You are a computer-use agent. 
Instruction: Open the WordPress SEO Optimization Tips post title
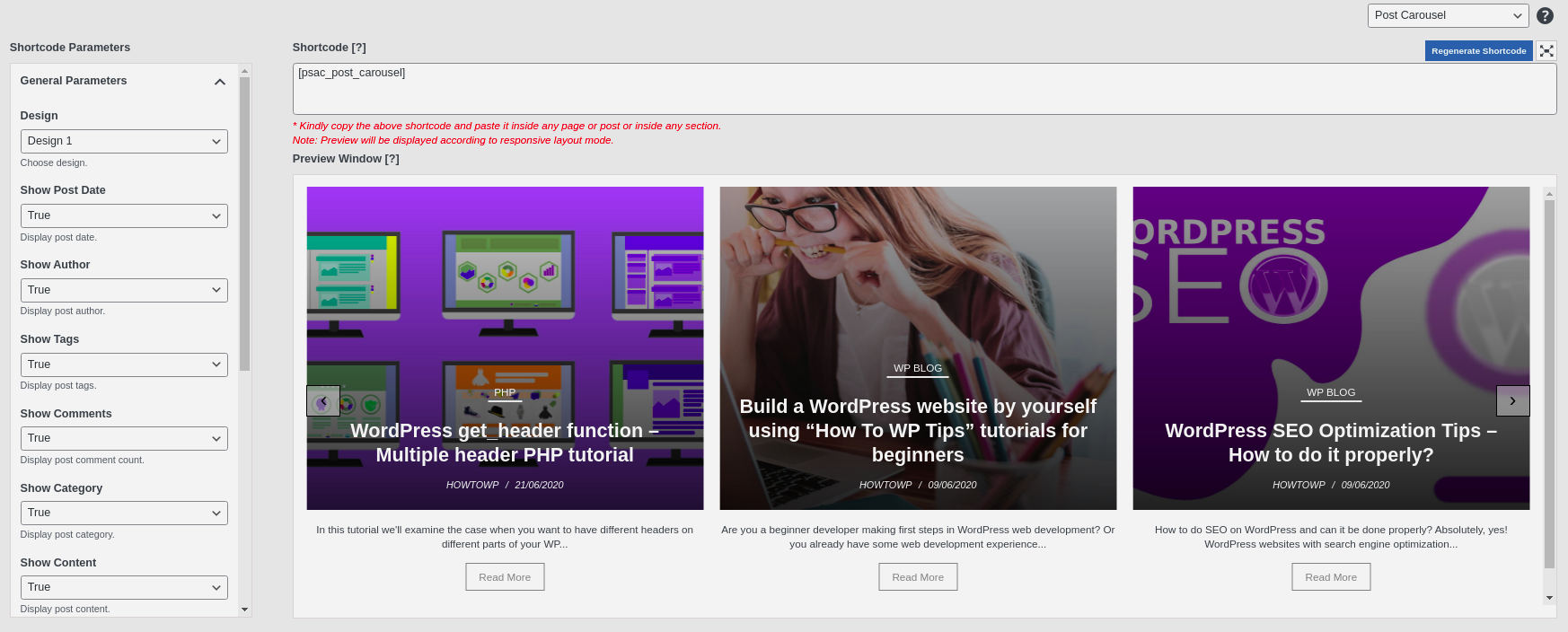1331,443
